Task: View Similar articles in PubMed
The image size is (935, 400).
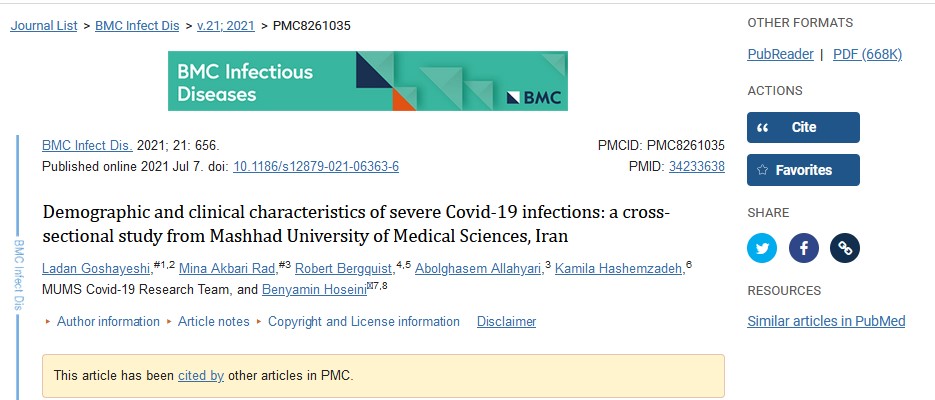Action: coord(826,321)
